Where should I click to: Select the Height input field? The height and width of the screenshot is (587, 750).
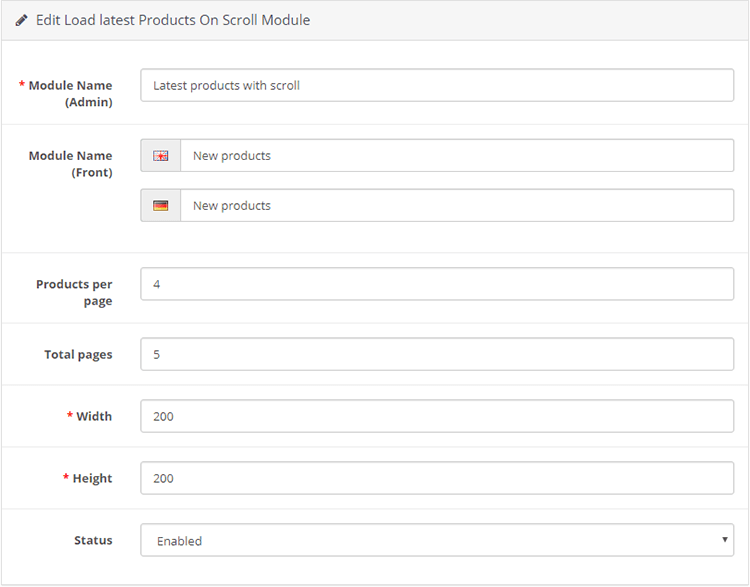[x=437, y=478]
